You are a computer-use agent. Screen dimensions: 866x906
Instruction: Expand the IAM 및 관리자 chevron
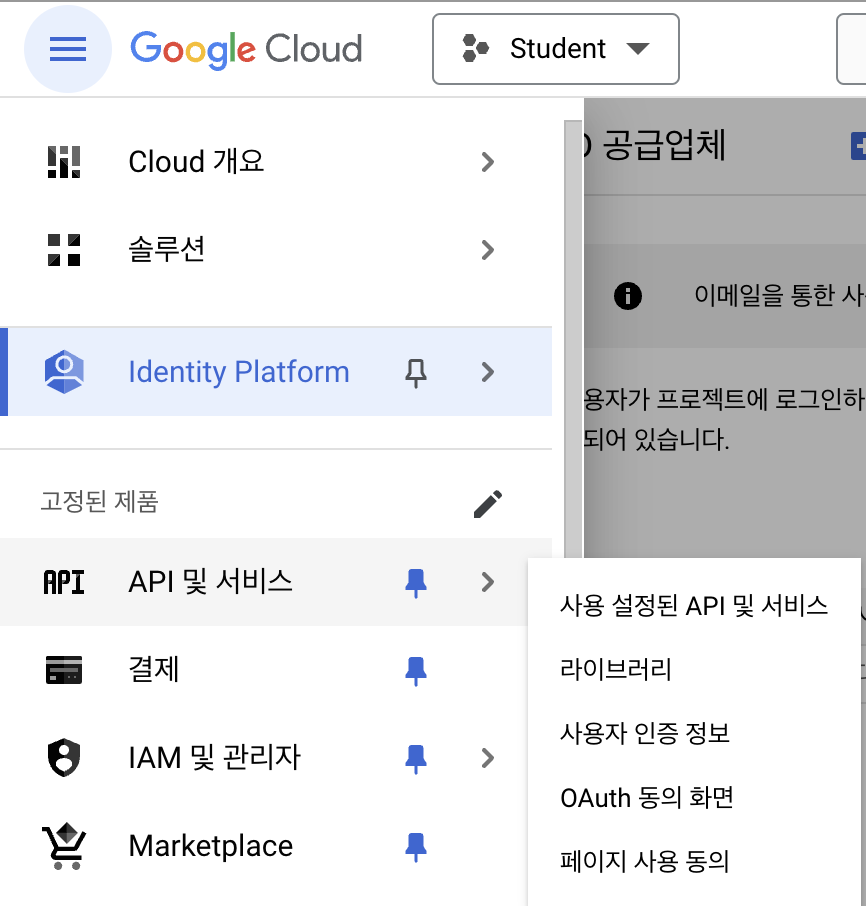click(x=488, y=758)
